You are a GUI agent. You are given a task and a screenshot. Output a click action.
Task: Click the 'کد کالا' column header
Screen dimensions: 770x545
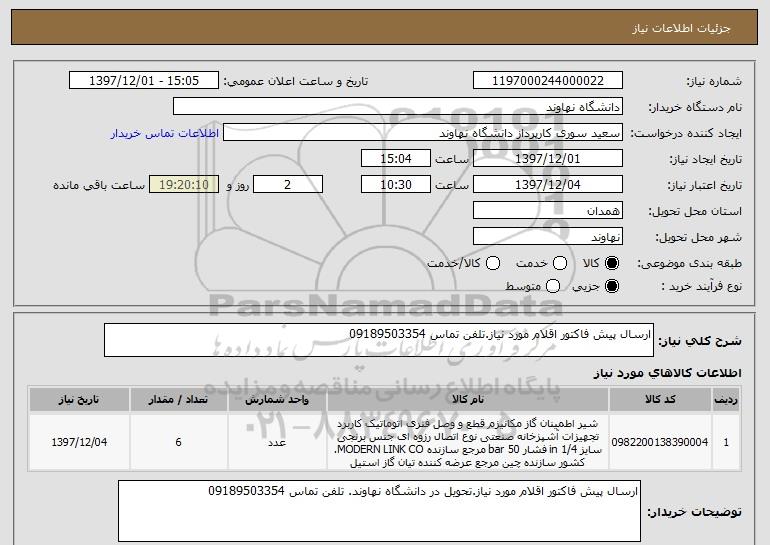point(660,400)
